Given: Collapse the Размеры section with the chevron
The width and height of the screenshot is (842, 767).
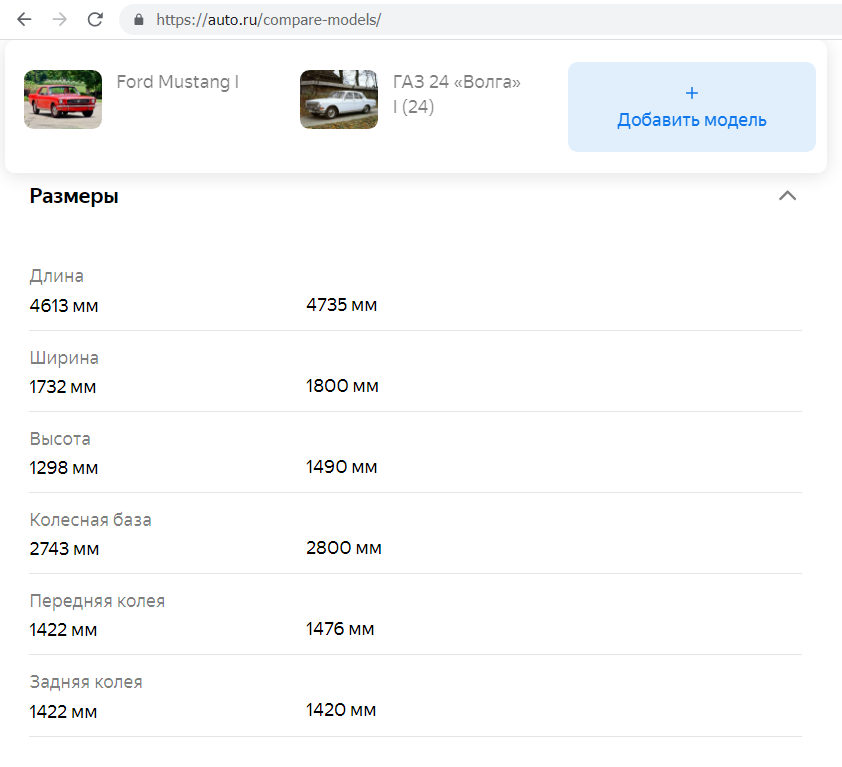Looking at the screenshot, I should click(787, 196).
